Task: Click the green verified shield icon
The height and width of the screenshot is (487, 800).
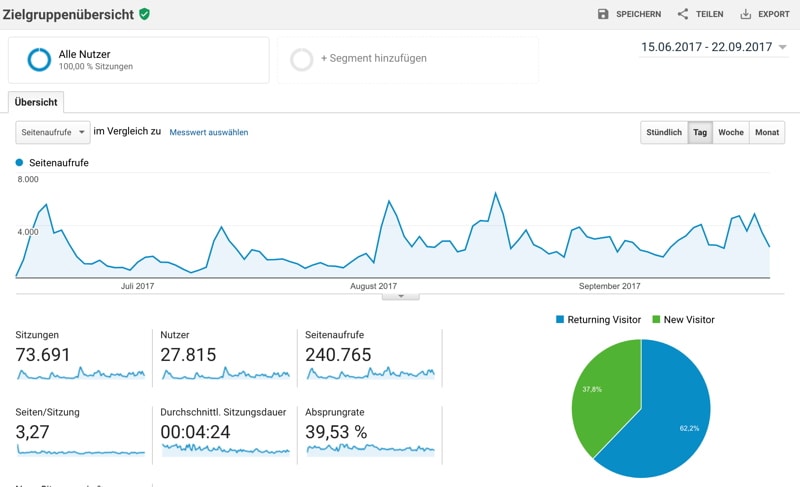Action: tap(145, 14)
